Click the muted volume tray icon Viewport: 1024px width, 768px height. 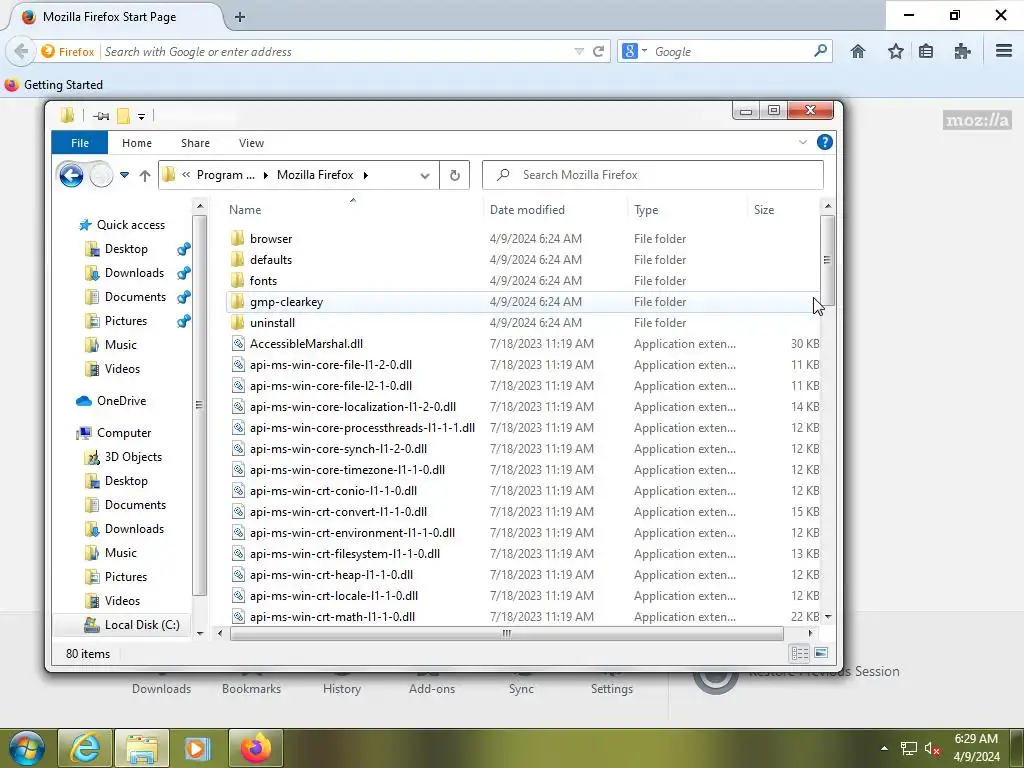tap(931, 748)
